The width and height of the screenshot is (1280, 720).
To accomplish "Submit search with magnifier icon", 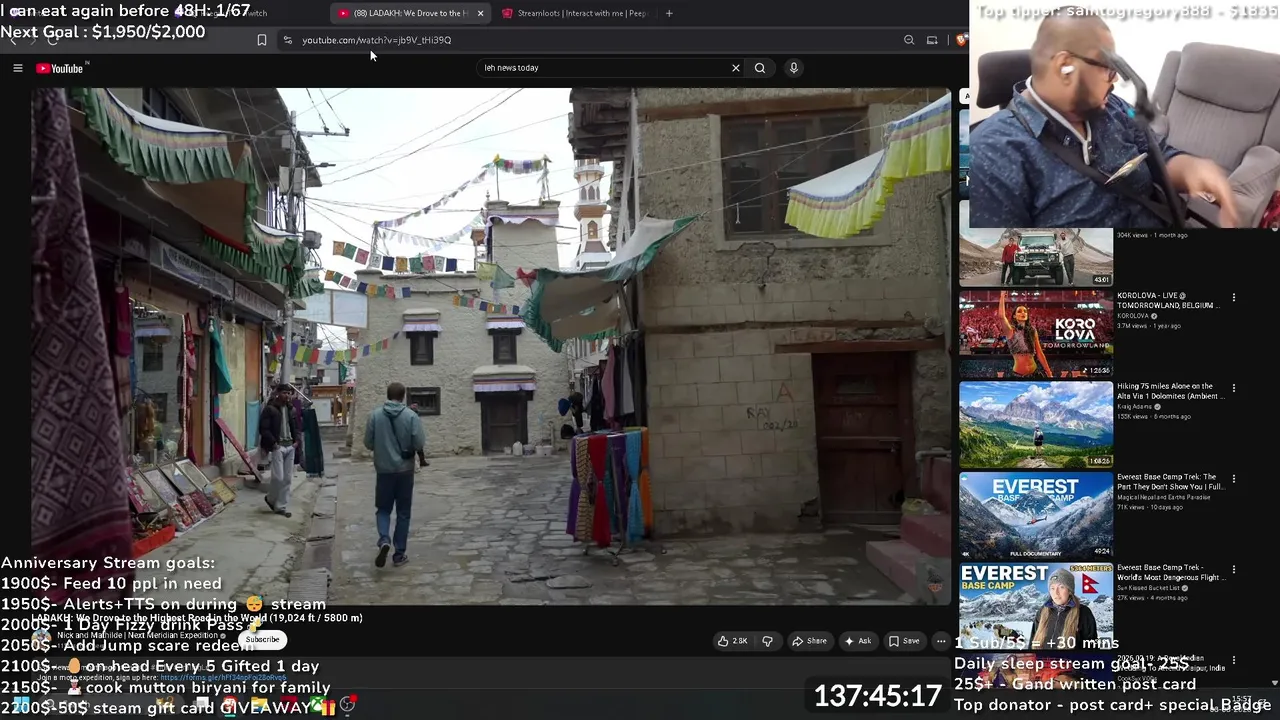I will (760, 68).
